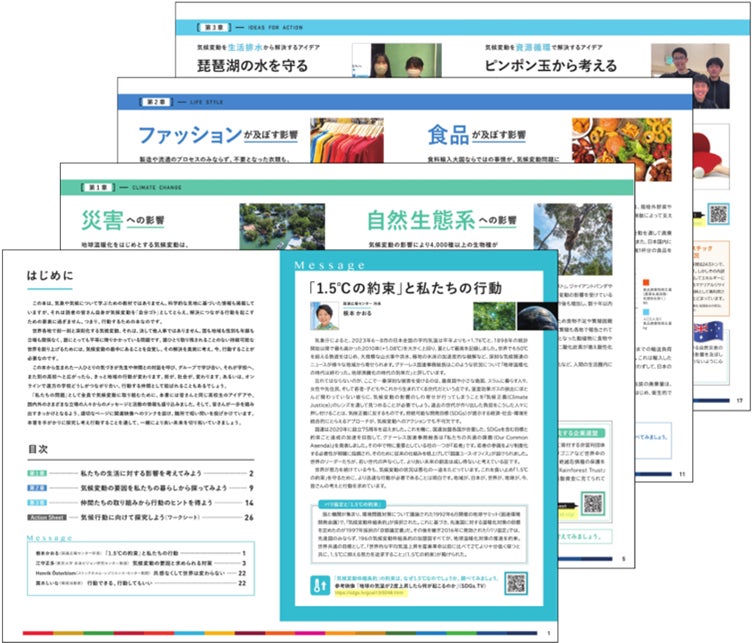The height and width of the screenshot is (643, 752).
Task: Click the 食品 heading
Action: pos(448,135)
